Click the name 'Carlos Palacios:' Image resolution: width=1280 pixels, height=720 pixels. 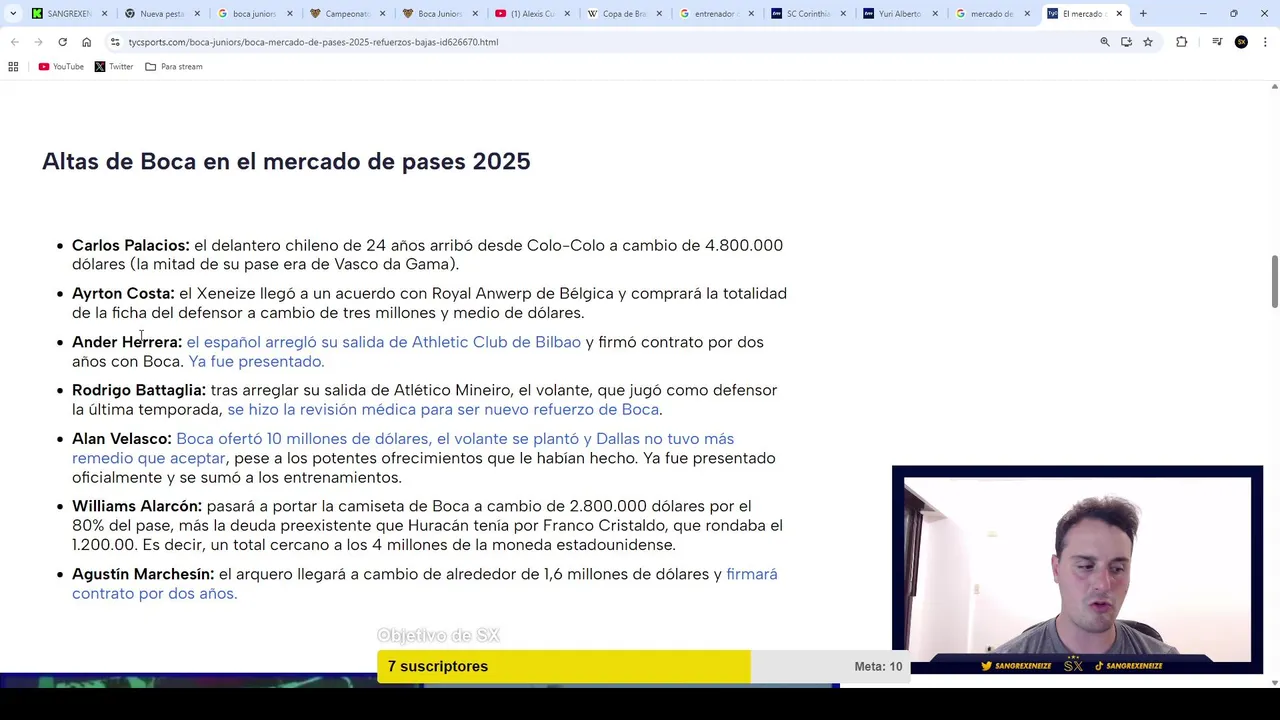(x=130, y=245)
